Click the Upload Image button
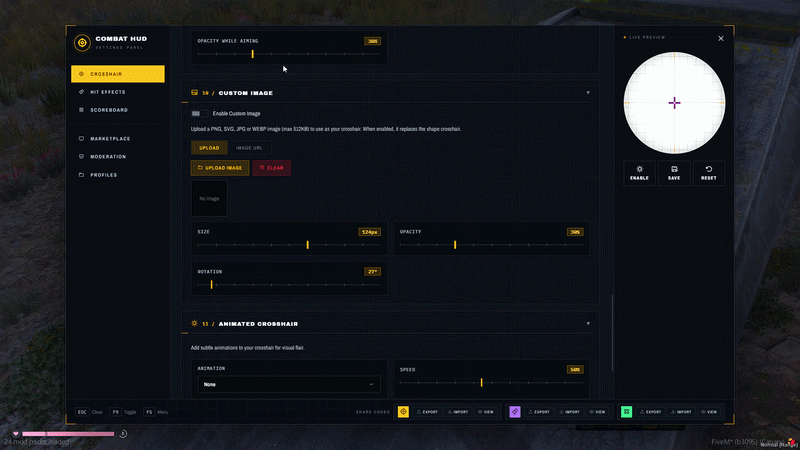Screen dimensions: 800x450 coord(220,168)
